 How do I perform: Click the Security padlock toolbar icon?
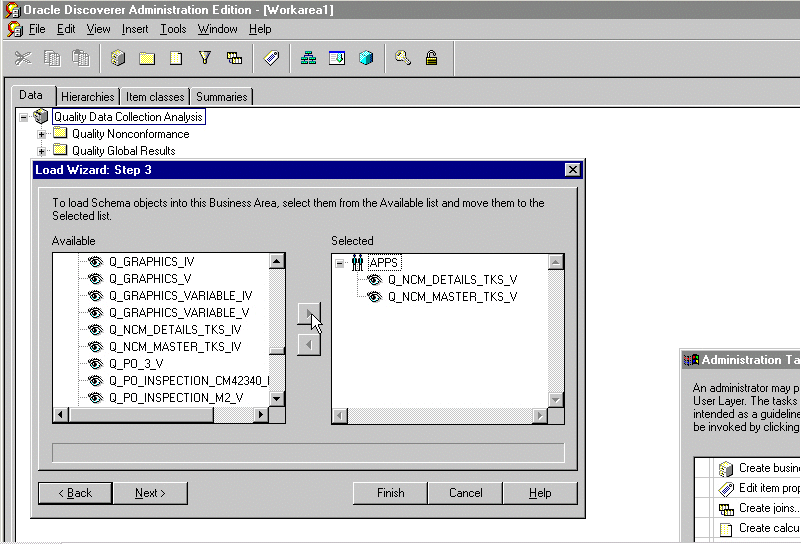coord(432,58)
